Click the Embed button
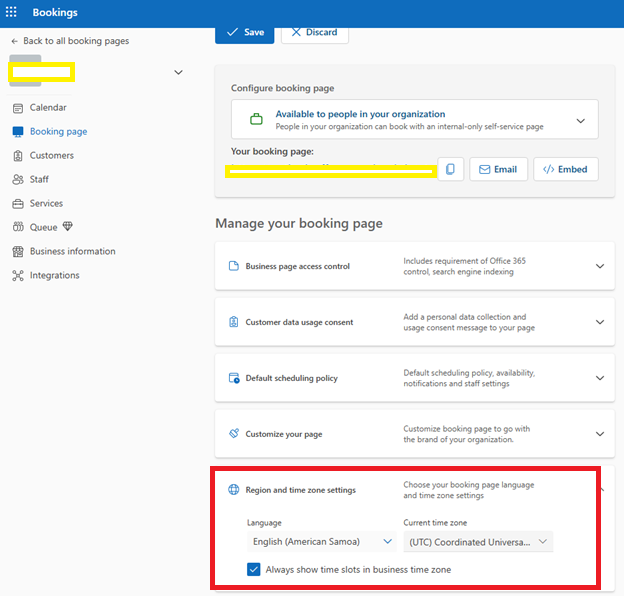The image size is (627, 596). tap(565, 169)
